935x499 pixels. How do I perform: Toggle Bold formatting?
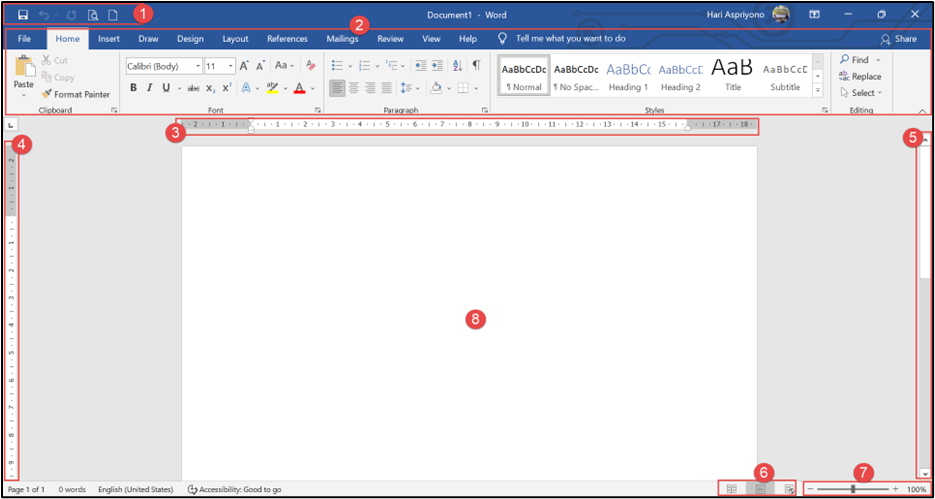pyautogui.click(x=133, y=88)
